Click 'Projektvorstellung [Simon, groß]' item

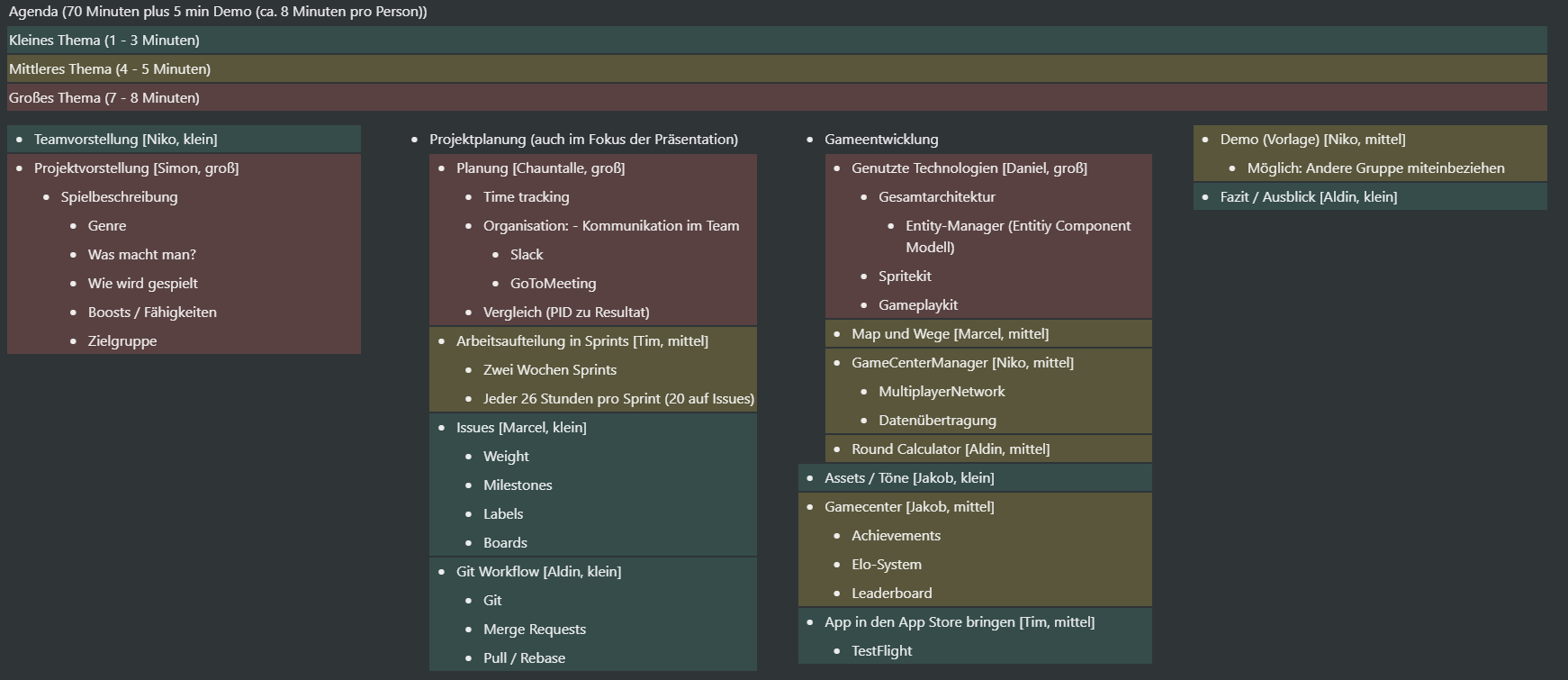click(136, 168)
